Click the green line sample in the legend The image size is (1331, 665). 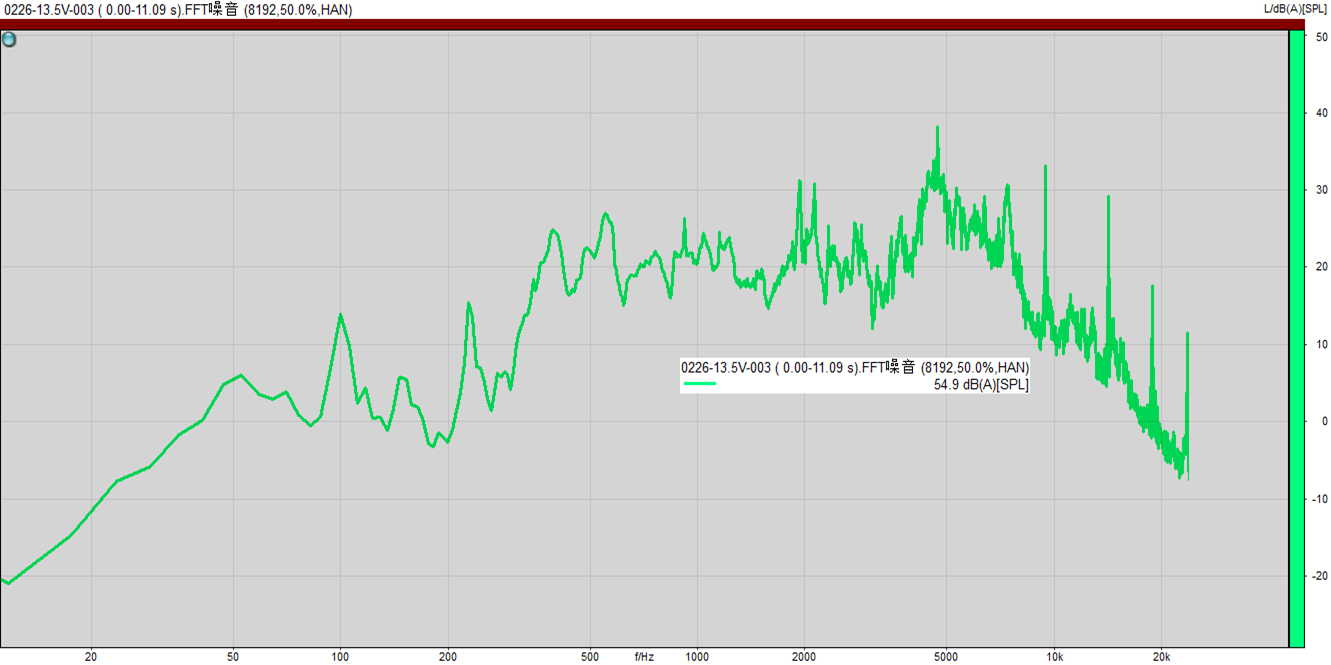700,383
